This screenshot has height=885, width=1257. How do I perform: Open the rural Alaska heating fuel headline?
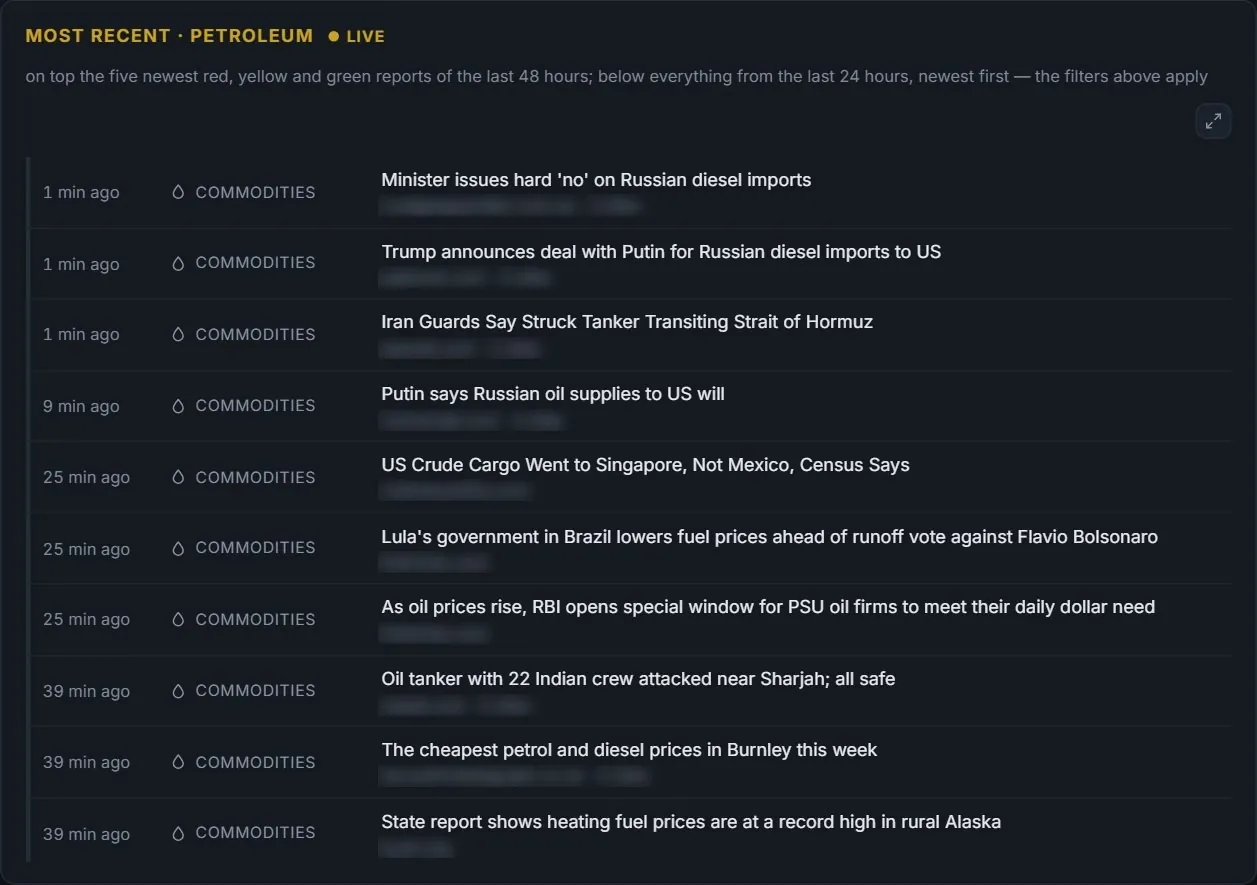(691, 822)
